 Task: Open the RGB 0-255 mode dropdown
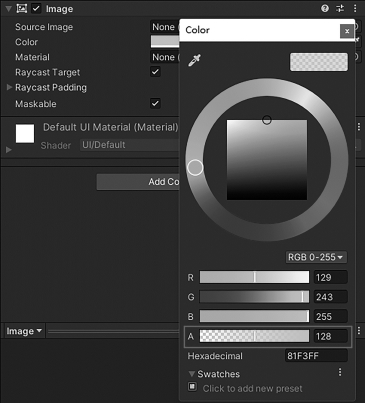click(x=316, y=257)
